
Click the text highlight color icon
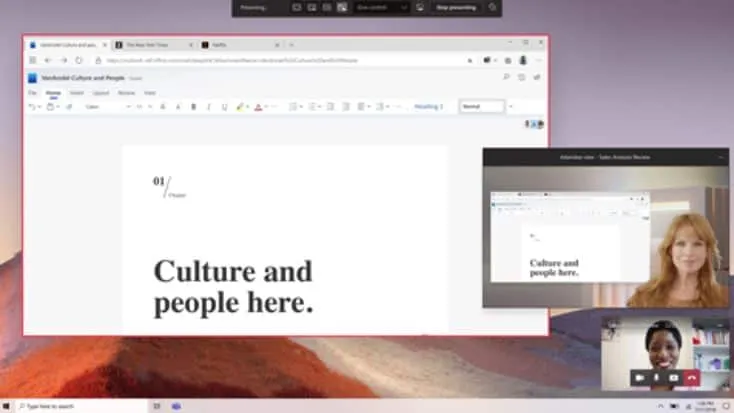pos(241,106)
